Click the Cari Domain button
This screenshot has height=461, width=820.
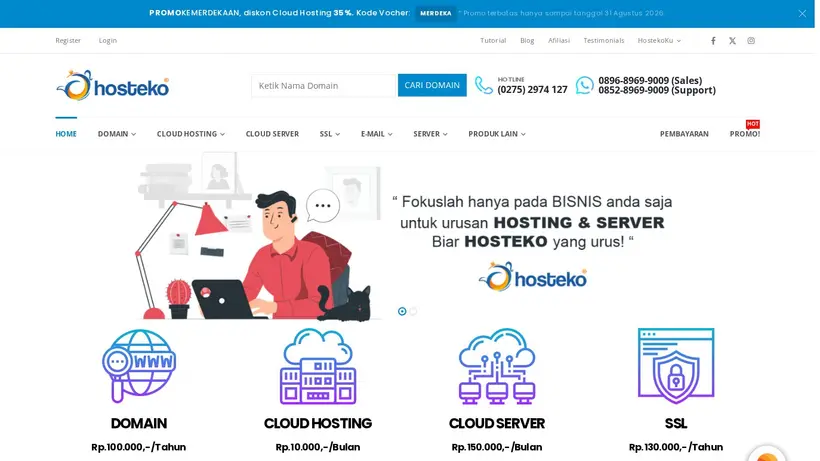[x=432, y=85]
